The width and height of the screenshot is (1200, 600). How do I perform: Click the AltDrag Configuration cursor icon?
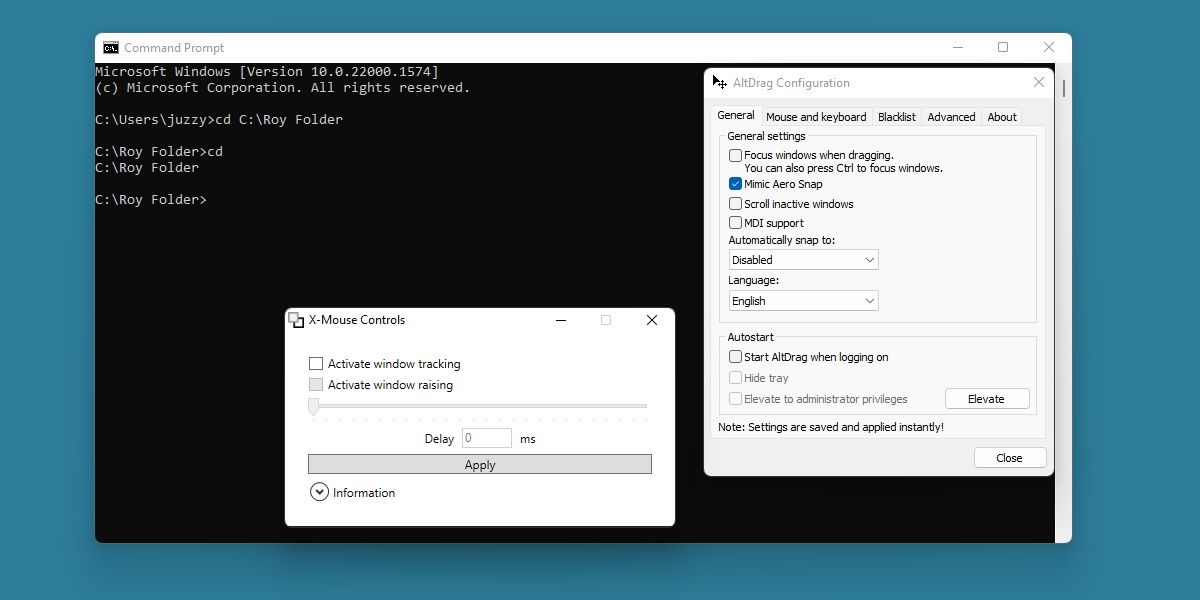coord(720,83)
